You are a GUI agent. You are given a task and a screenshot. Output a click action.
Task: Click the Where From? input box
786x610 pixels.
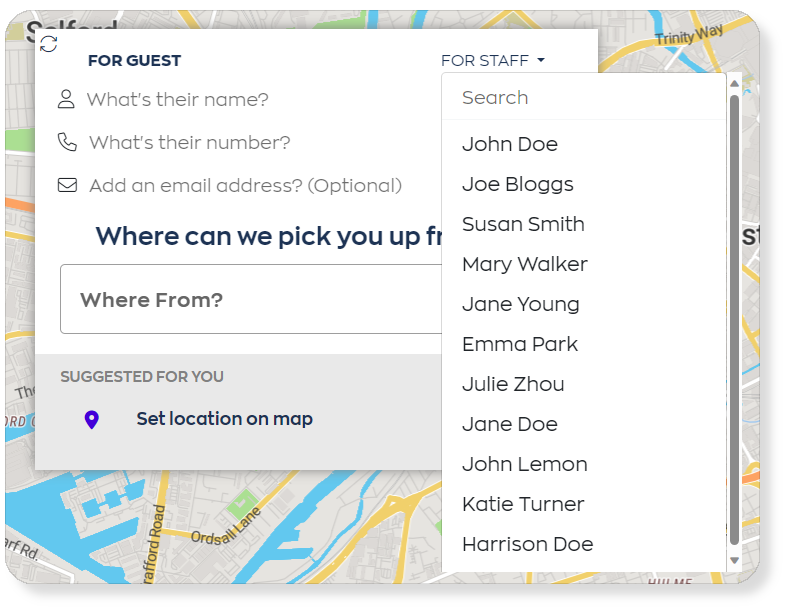(x=251, y=299)
